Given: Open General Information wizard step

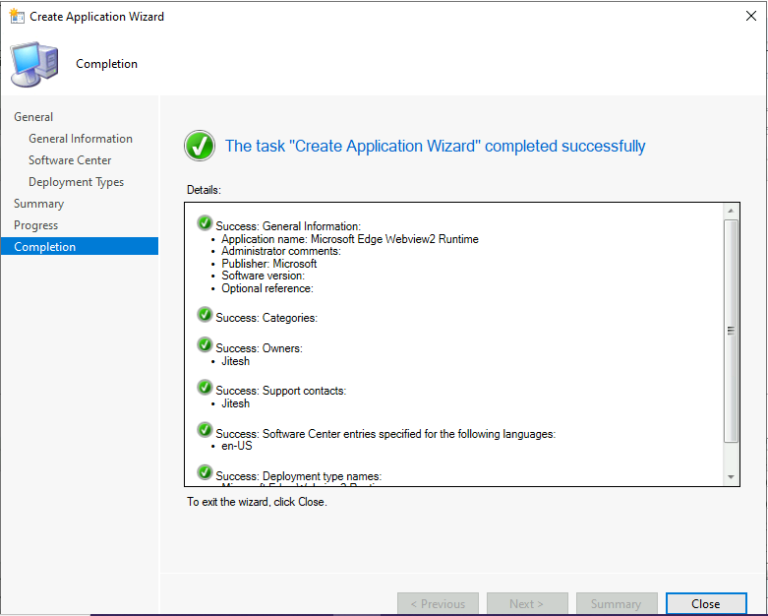Looking at the screenshot, I should [x=80, y=139].
